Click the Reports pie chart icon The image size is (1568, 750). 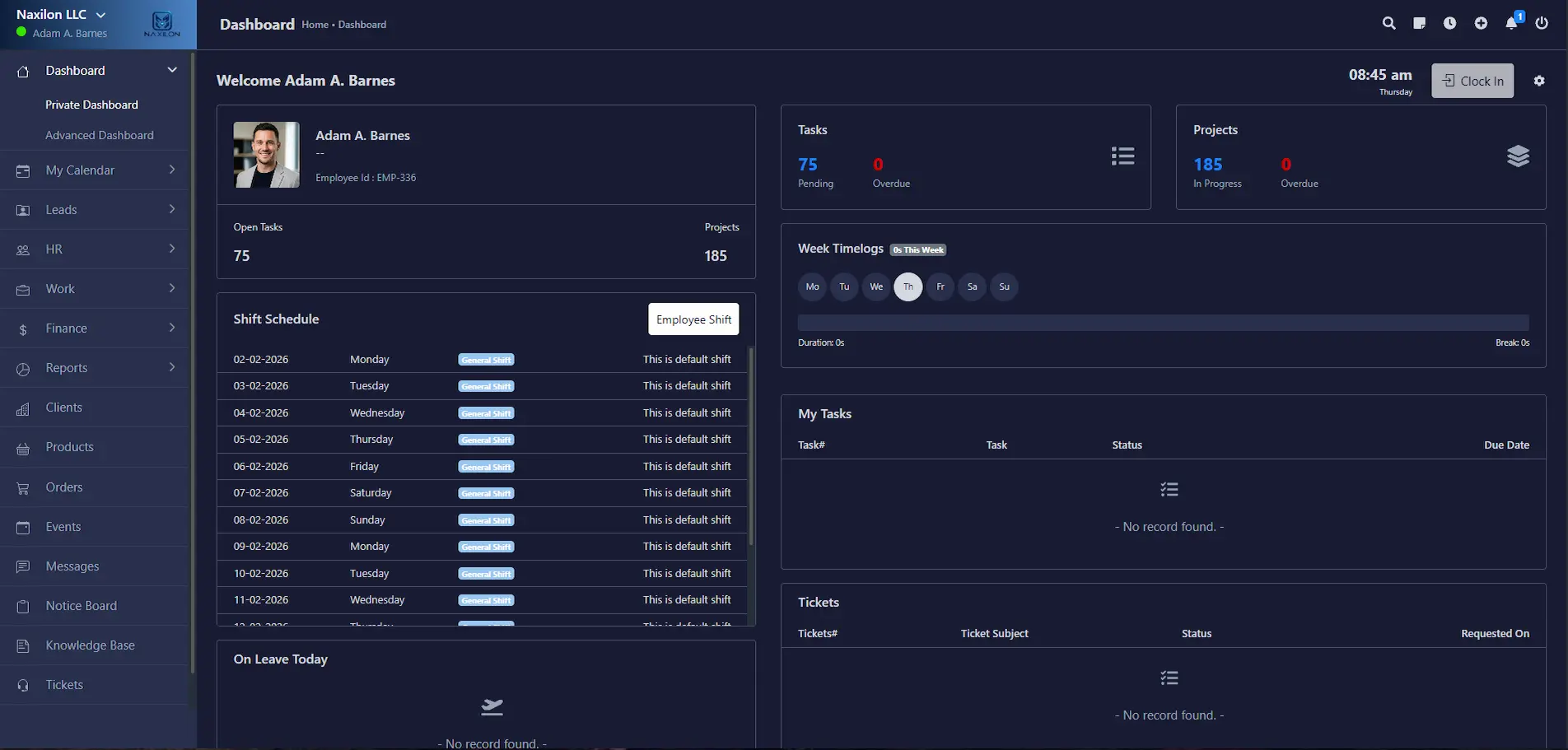coord(23,369)
